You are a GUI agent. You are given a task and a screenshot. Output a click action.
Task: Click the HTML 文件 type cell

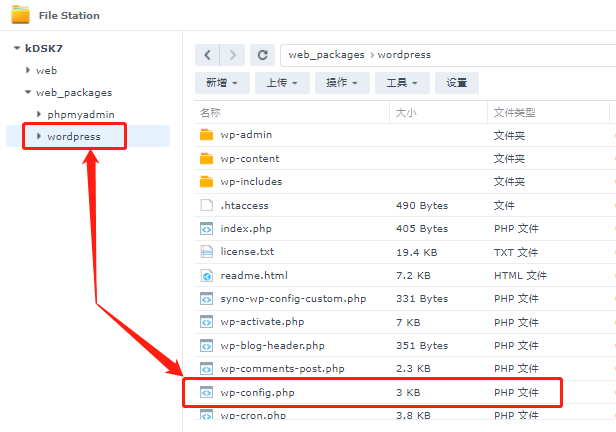click(521, 275)
